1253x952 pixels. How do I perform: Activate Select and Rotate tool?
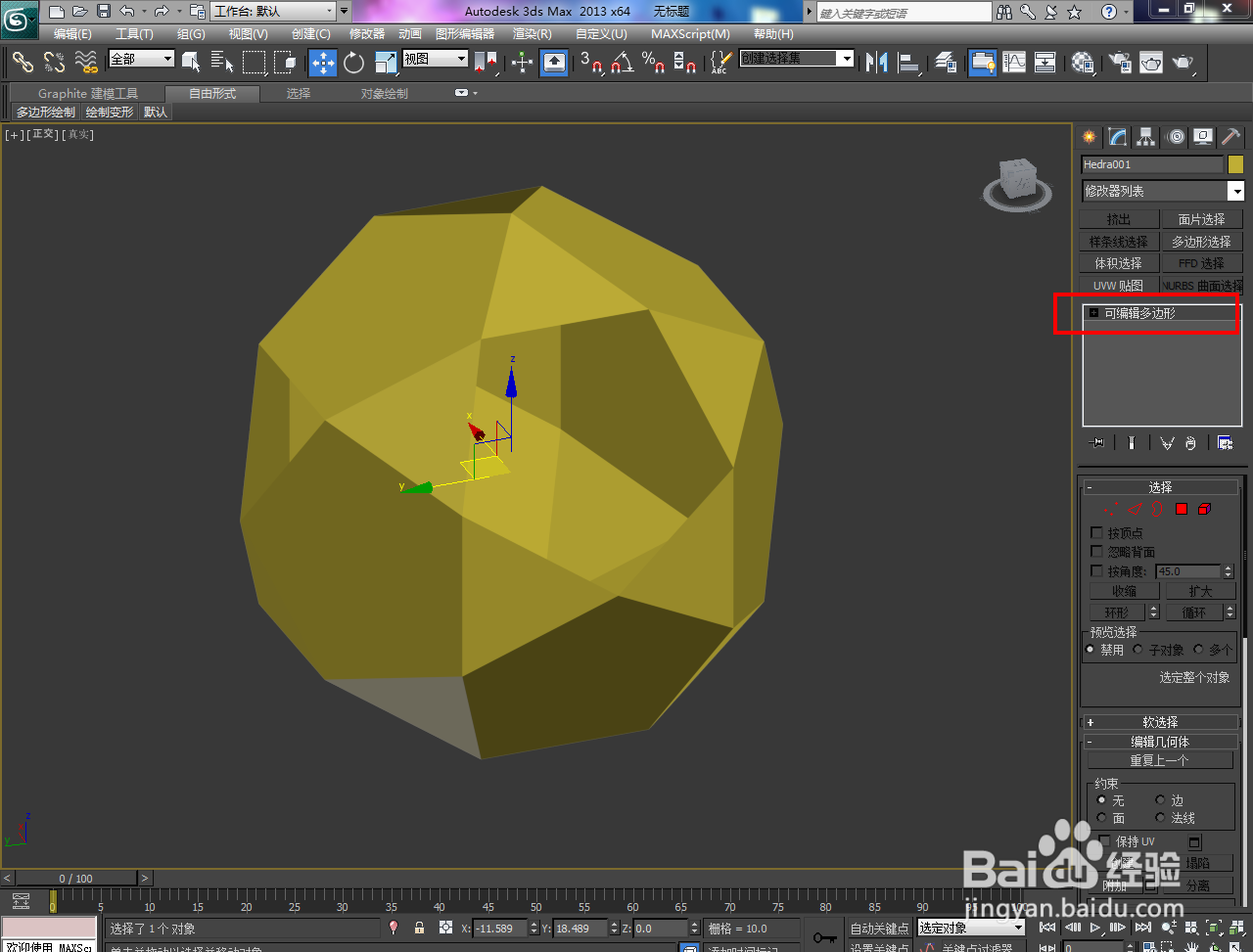[x=354, y=62]
